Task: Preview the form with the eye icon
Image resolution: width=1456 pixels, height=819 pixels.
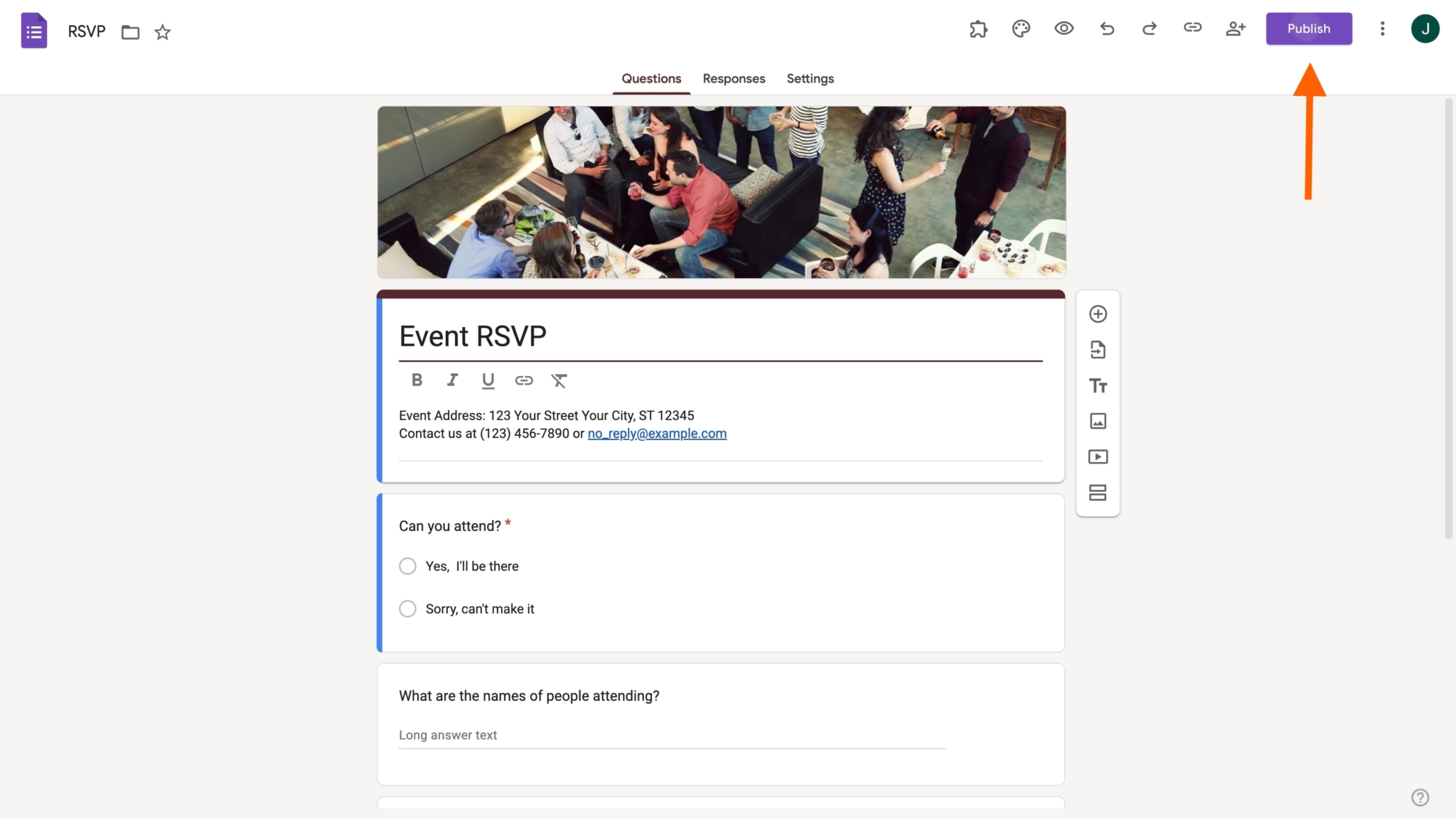Action: (1064, 28)
